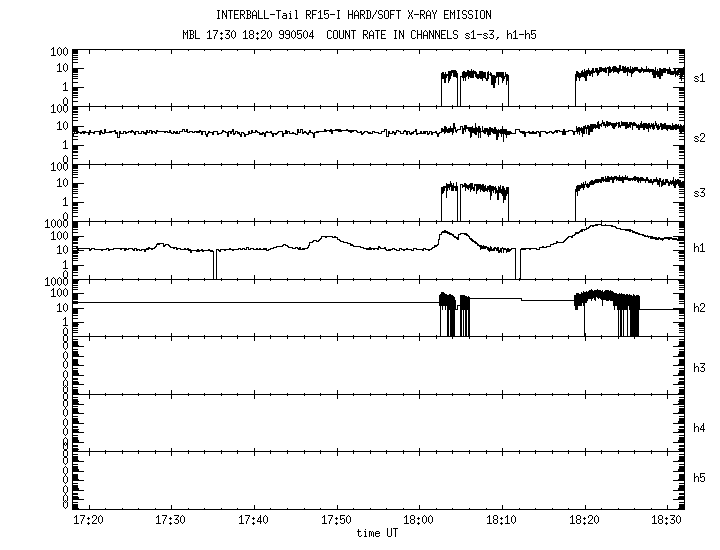Viewport: 720px width, 550px height.
Task: Select the s1 channel label
Action: pyautogui.click(x=700, y=75)
